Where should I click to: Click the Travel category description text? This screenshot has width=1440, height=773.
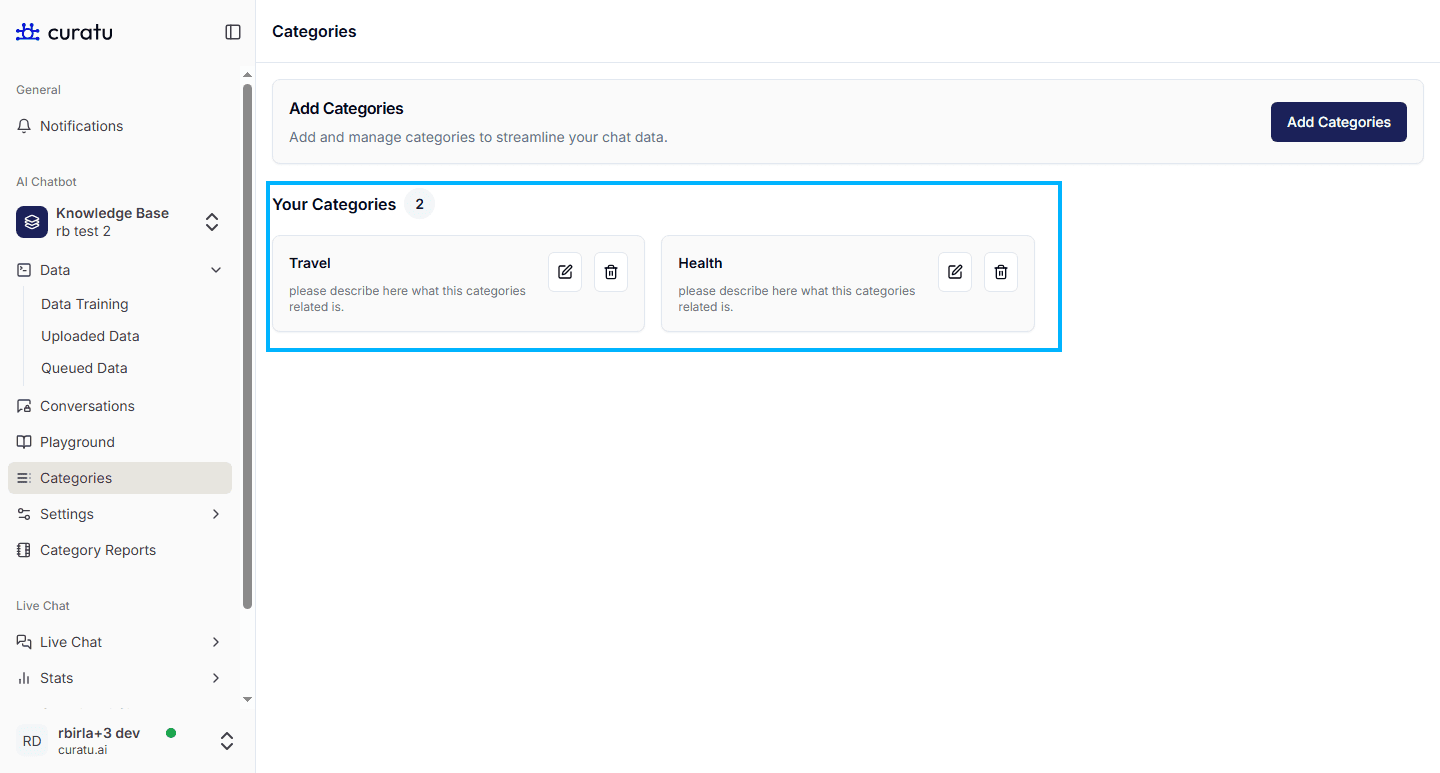(407, 299)
